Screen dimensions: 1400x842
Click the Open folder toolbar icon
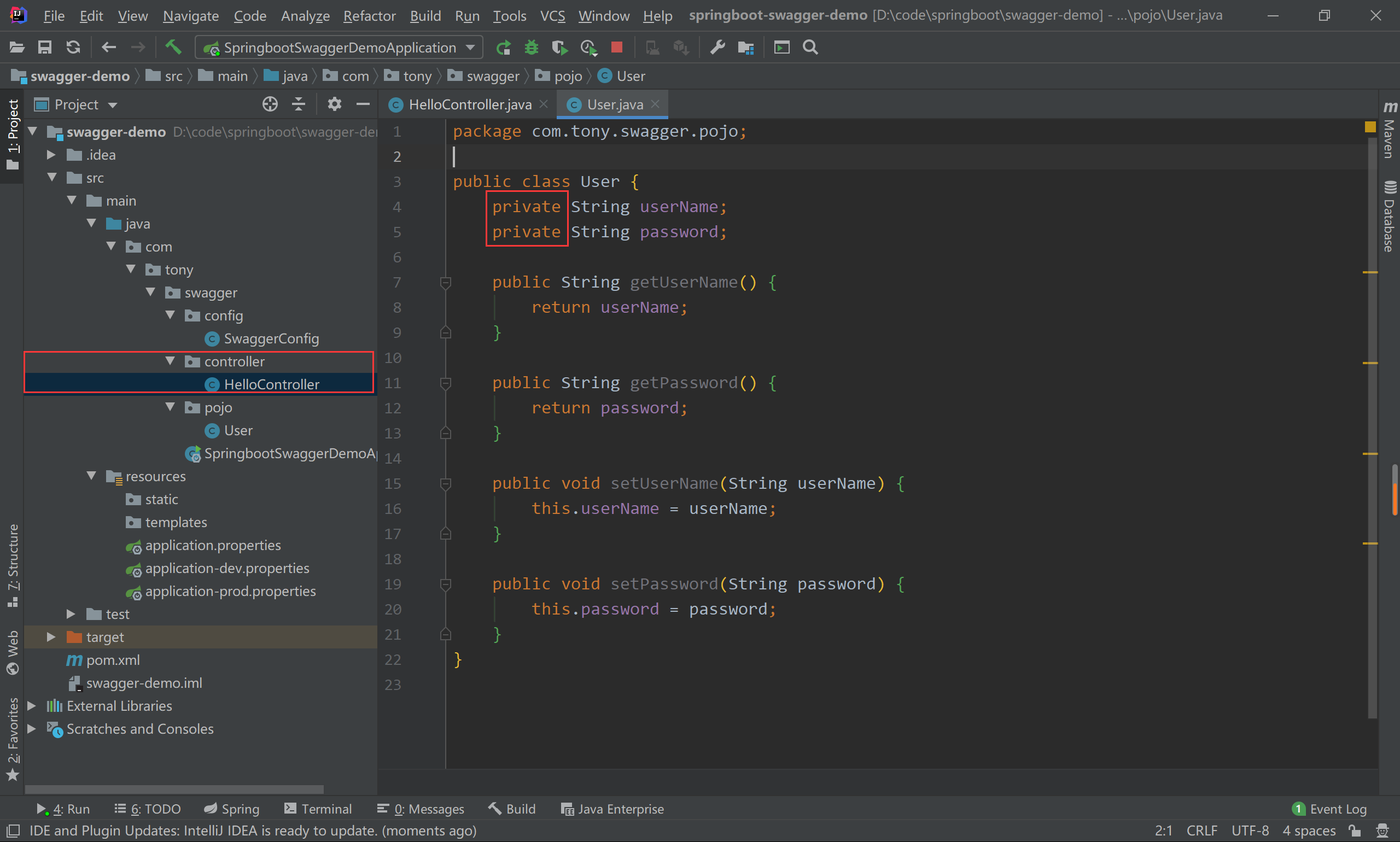(17, 48)
